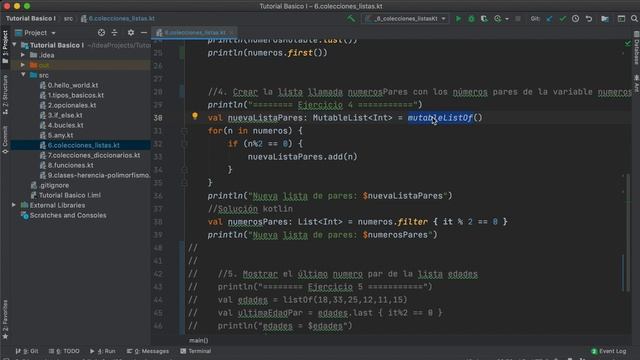Click the profiler run icon
The height and width of the screenshot is (360, 640).
497,19
